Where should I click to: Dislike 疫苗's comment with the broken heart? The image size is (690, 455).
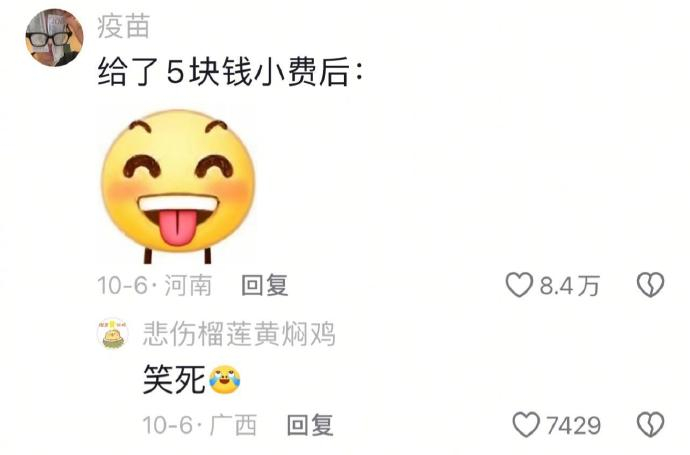[650, 285]
